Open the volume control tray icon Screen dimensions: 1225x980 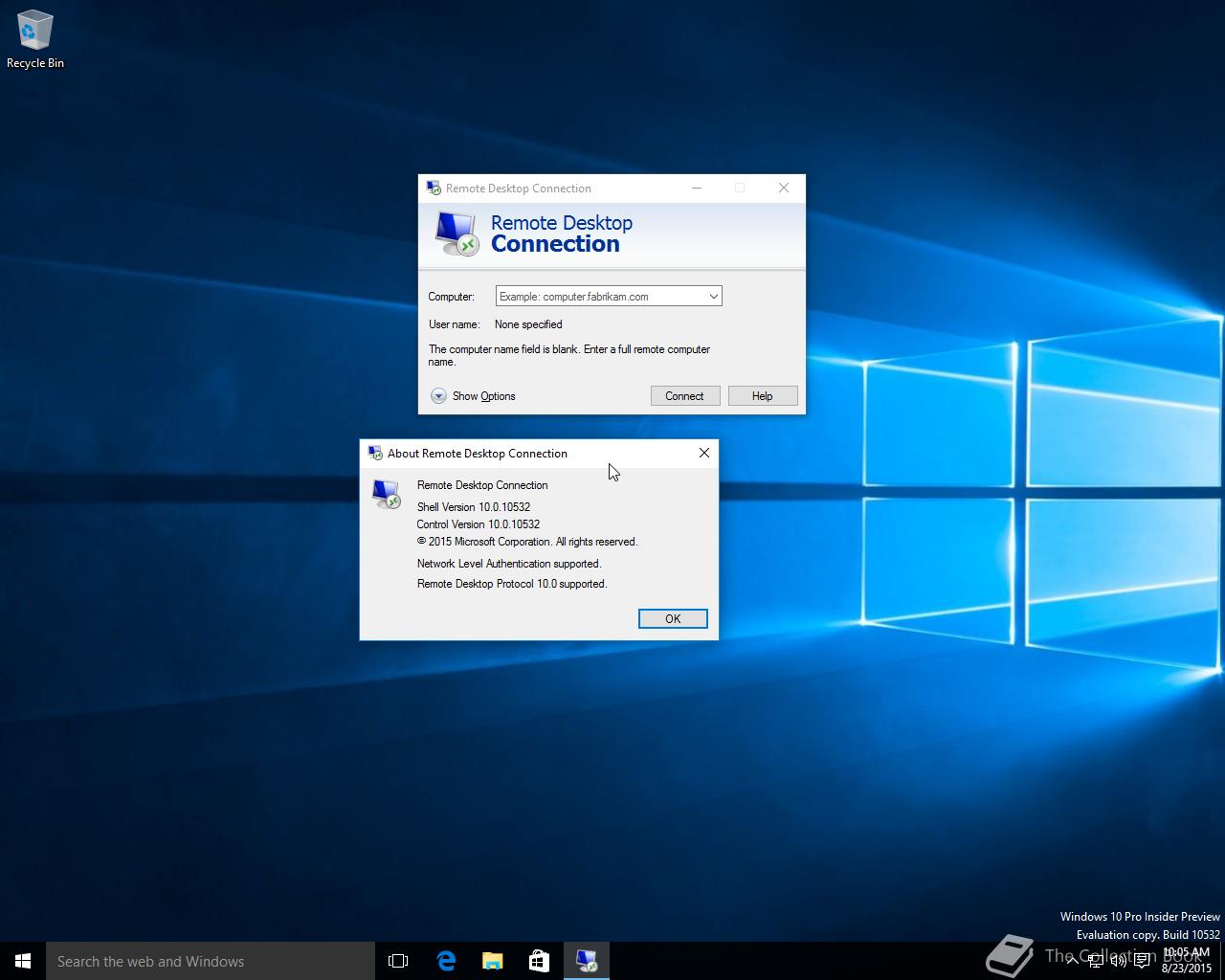(1118, 961)
